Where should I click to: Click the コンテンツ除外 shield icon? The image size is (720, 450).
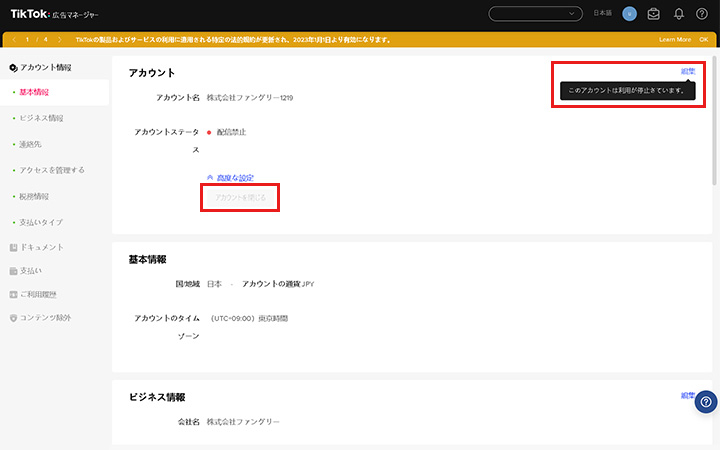point(13,318)
